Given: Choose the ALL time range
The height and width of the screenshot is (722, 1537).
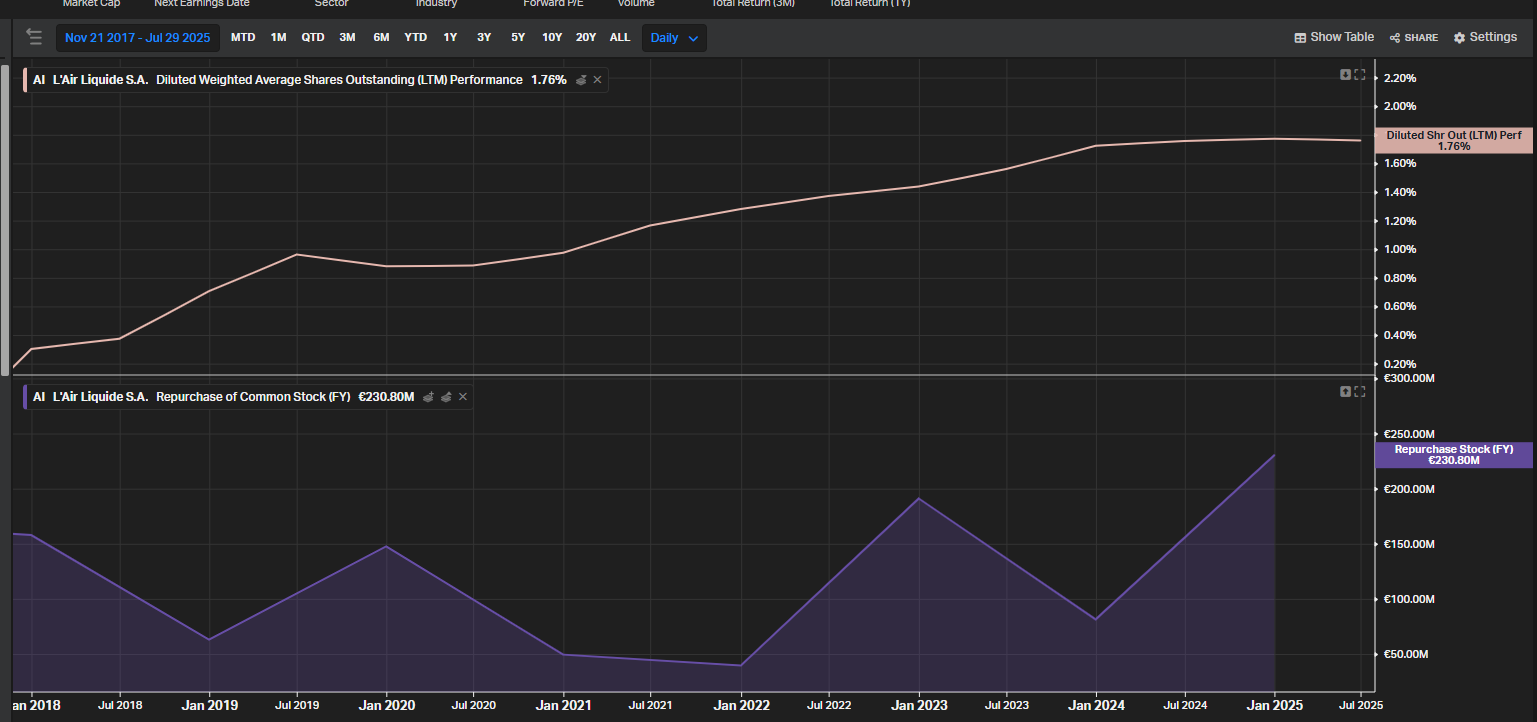Looking at the screenshot, I should (x=620, y=38).
